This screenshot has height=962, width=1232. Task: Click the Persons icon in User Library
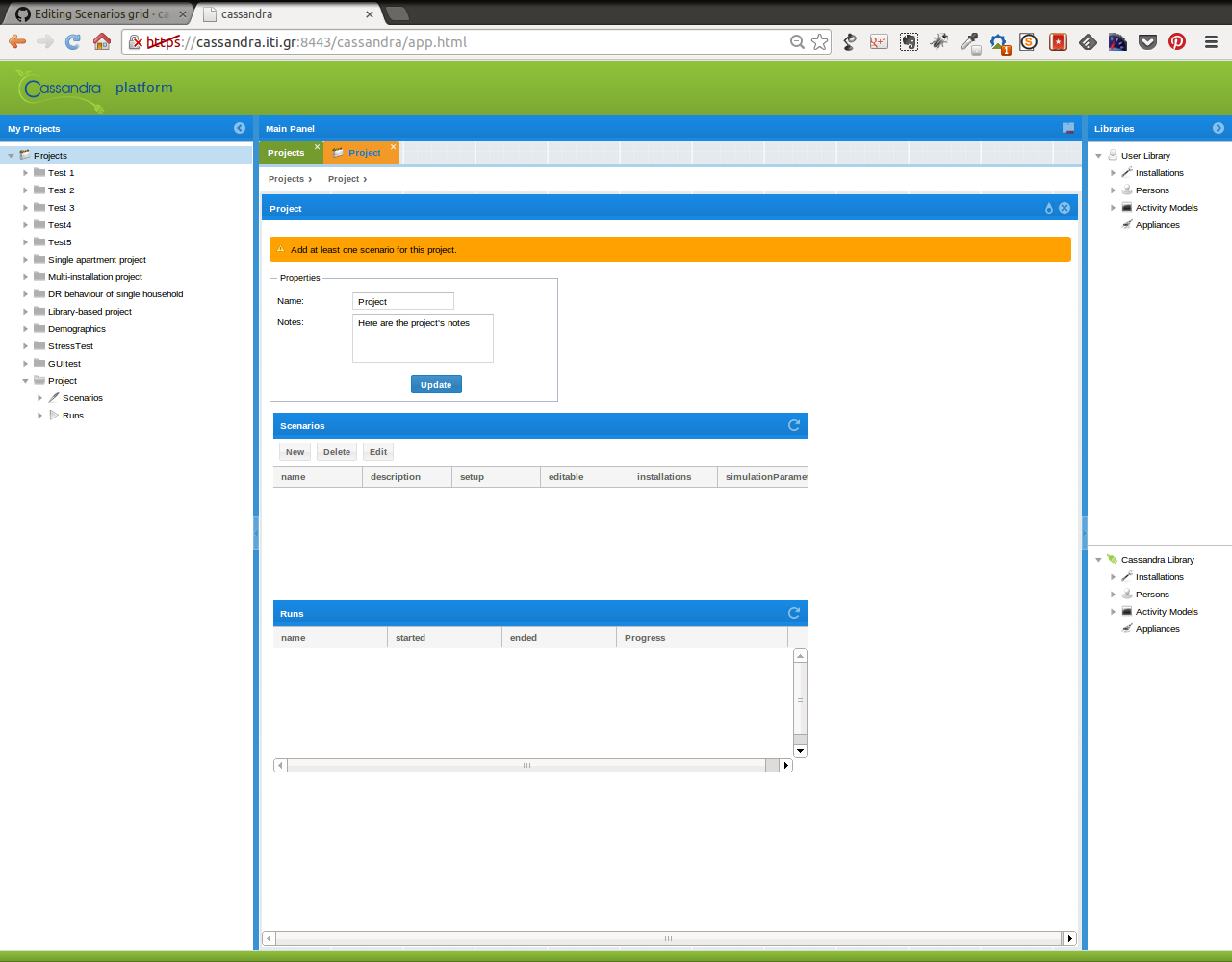tap(1126, 190)
